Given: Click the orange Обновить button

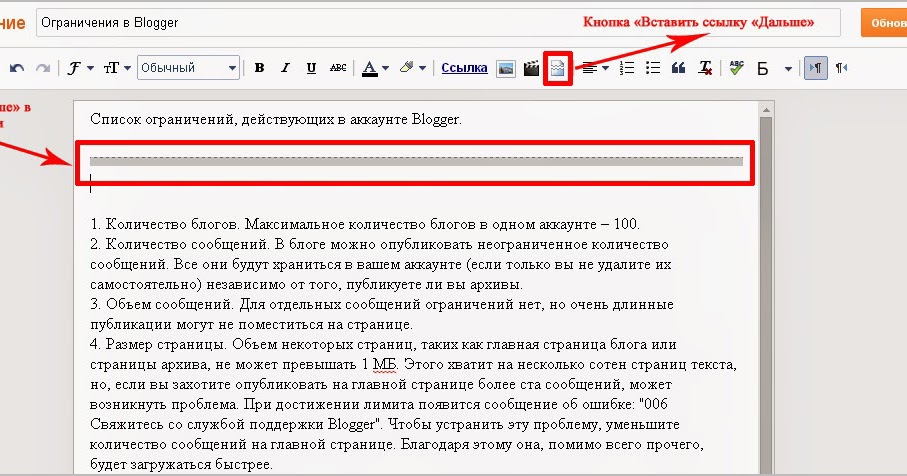Looking at the screenshot, I should [884, 23].
